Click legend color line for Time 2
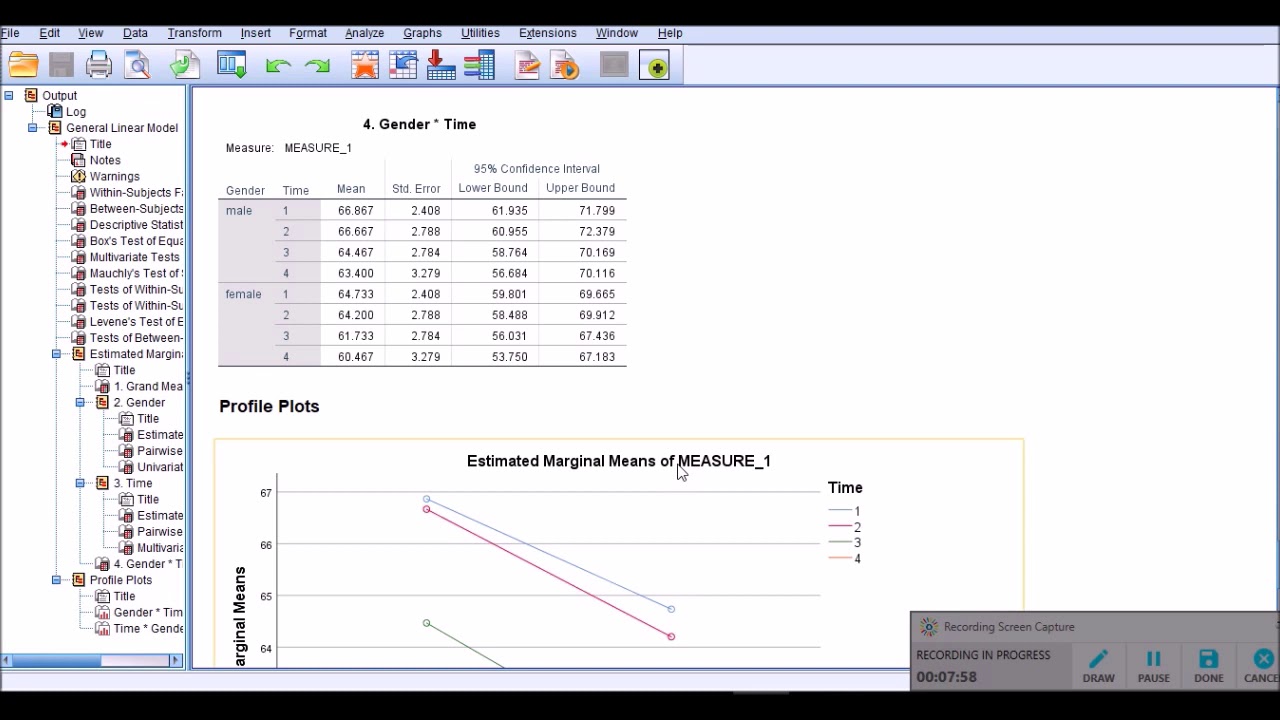1280x720 pixels. pyautogui.click(x=839, y=527)
